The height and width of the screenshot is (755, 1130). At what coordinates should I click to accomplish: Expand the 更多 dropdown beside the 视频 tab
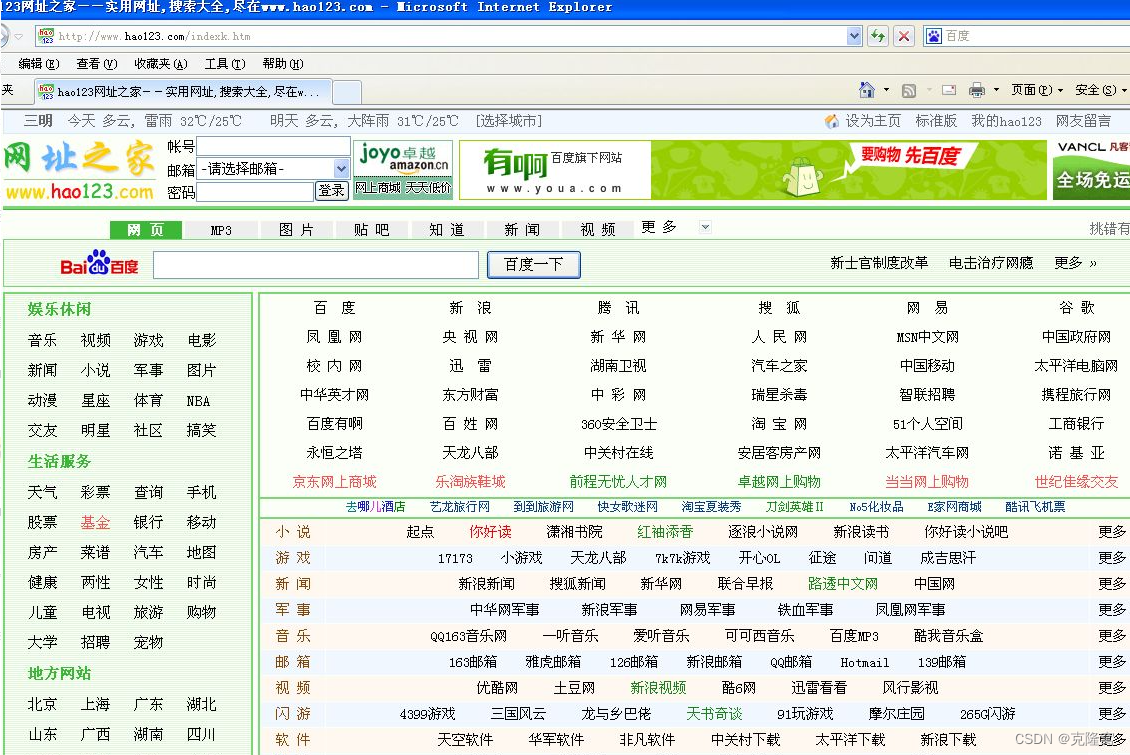tap(705, 228)
